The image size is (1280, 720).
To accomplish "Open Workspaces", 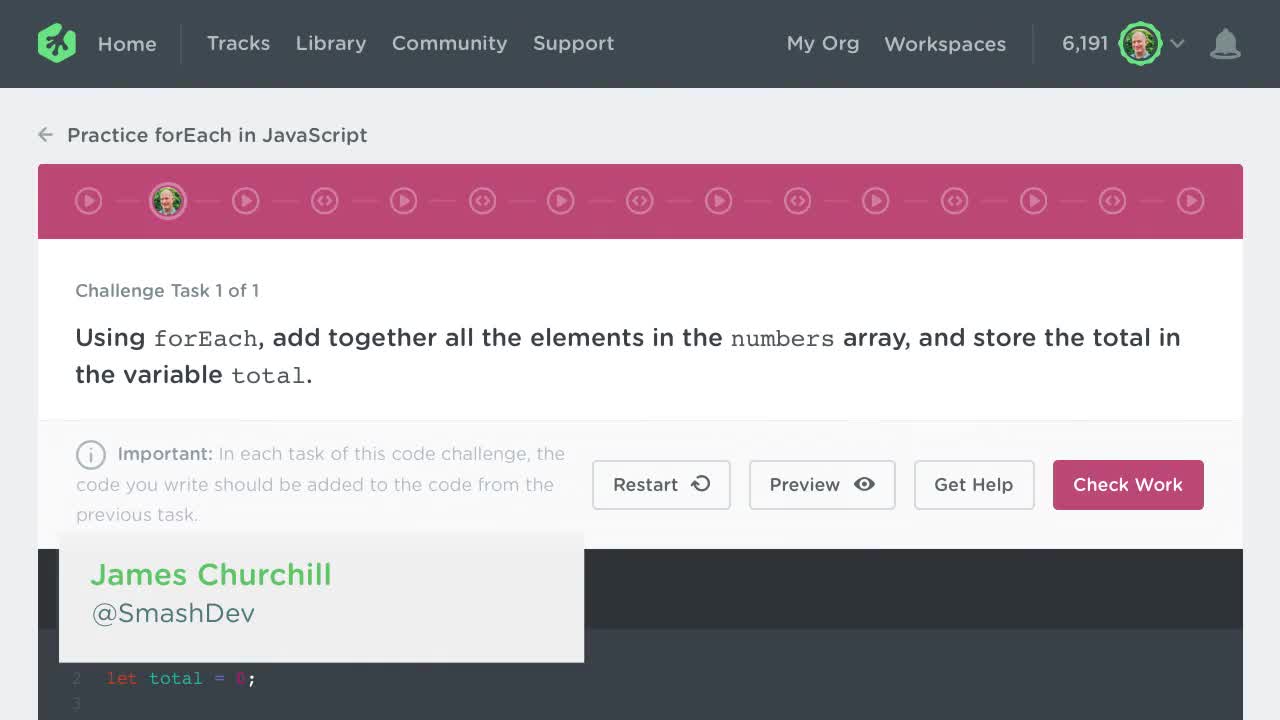I will coord(944,44).
